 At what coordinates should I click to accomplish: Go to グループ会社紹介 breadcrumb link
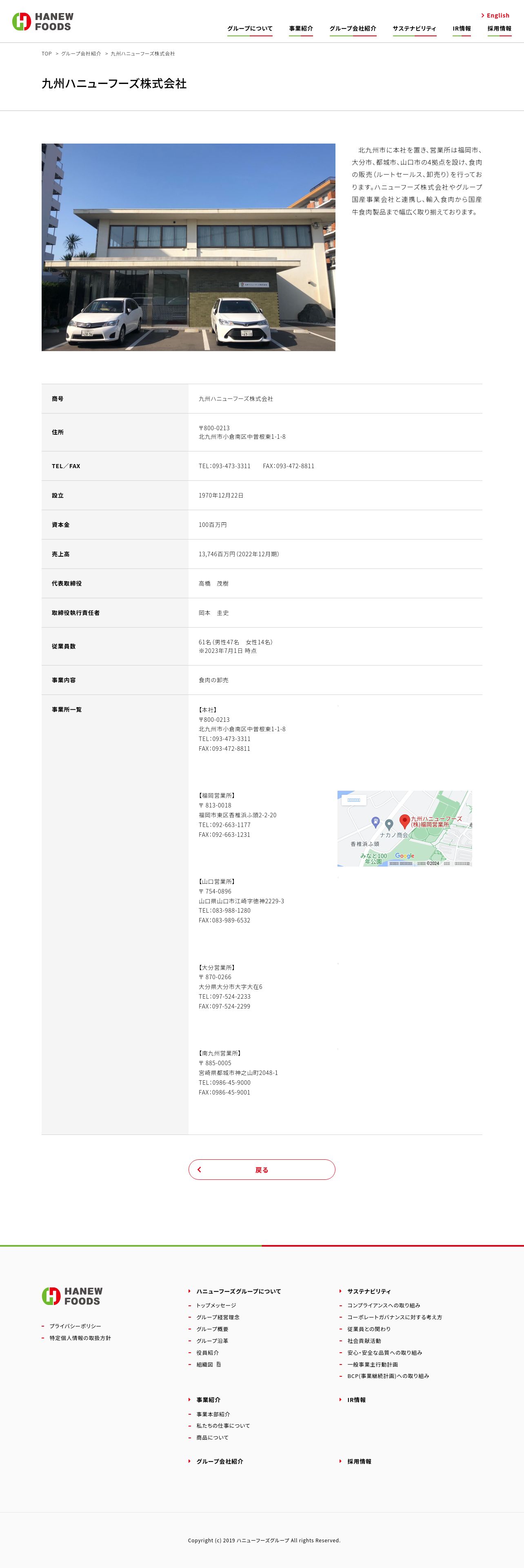coord(81,53)
